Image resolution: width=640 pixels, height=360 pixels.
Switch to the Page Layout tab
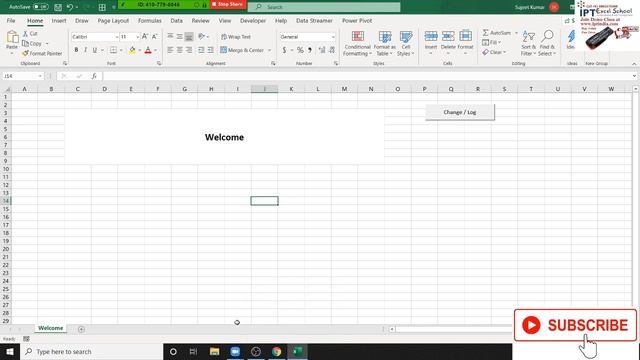click(113, 20)
